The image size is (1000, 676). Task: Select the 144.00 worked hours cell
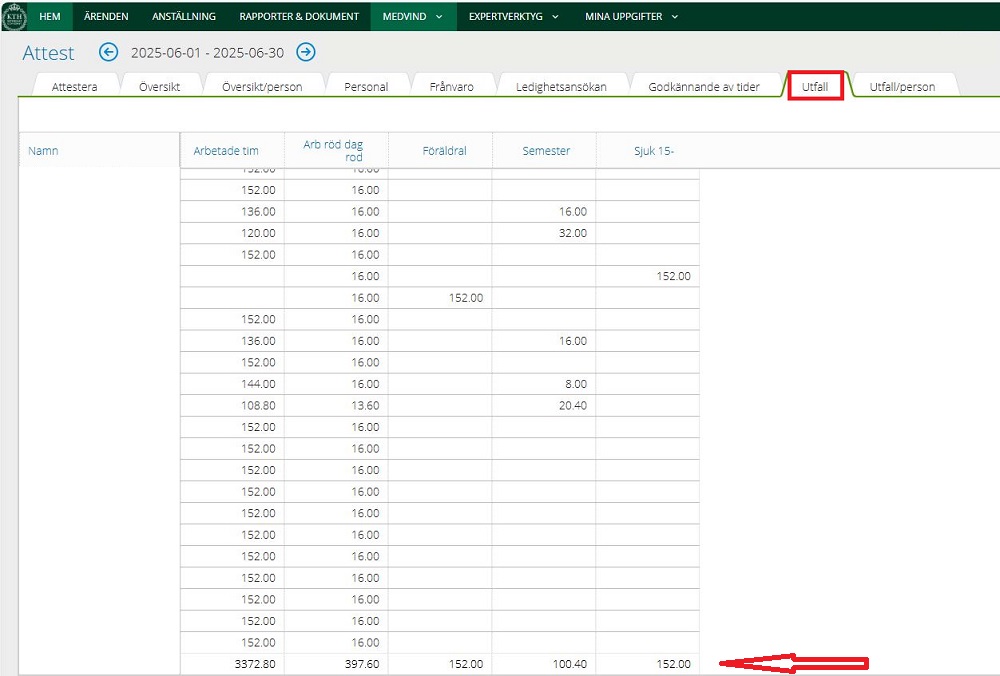pos(232,384)
